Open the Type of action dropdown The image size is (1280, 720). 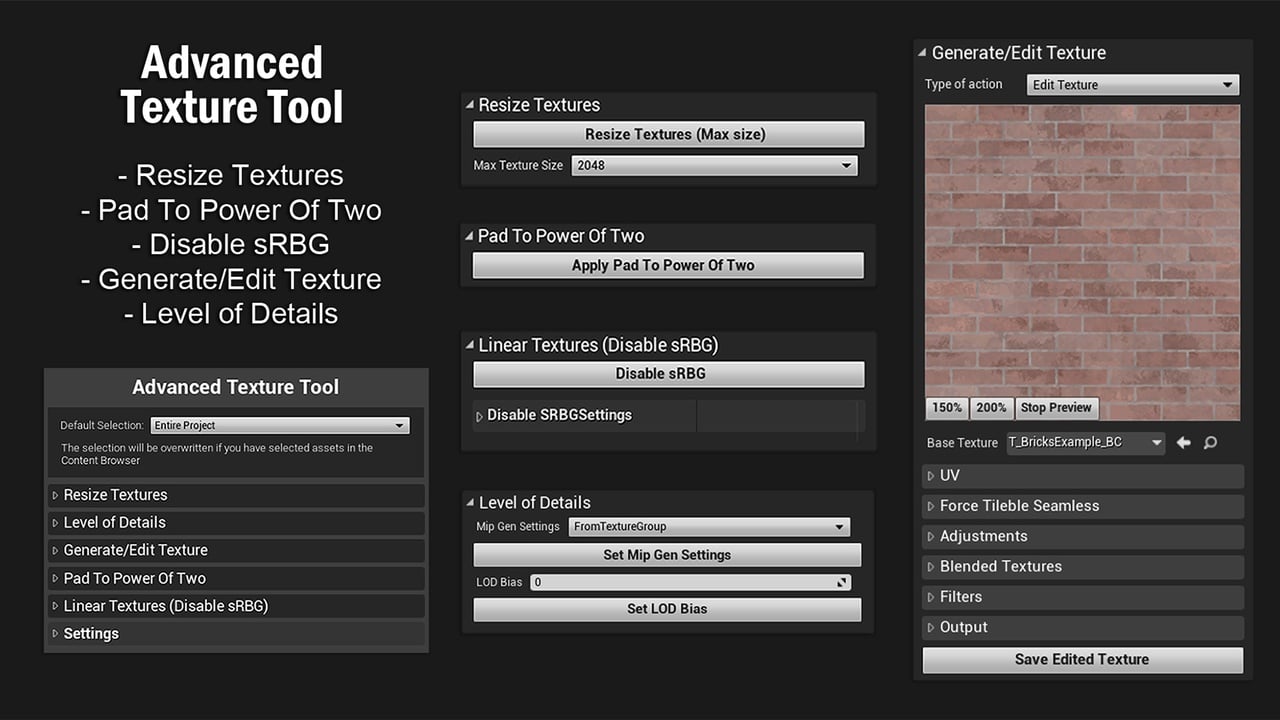[1132, 84]
